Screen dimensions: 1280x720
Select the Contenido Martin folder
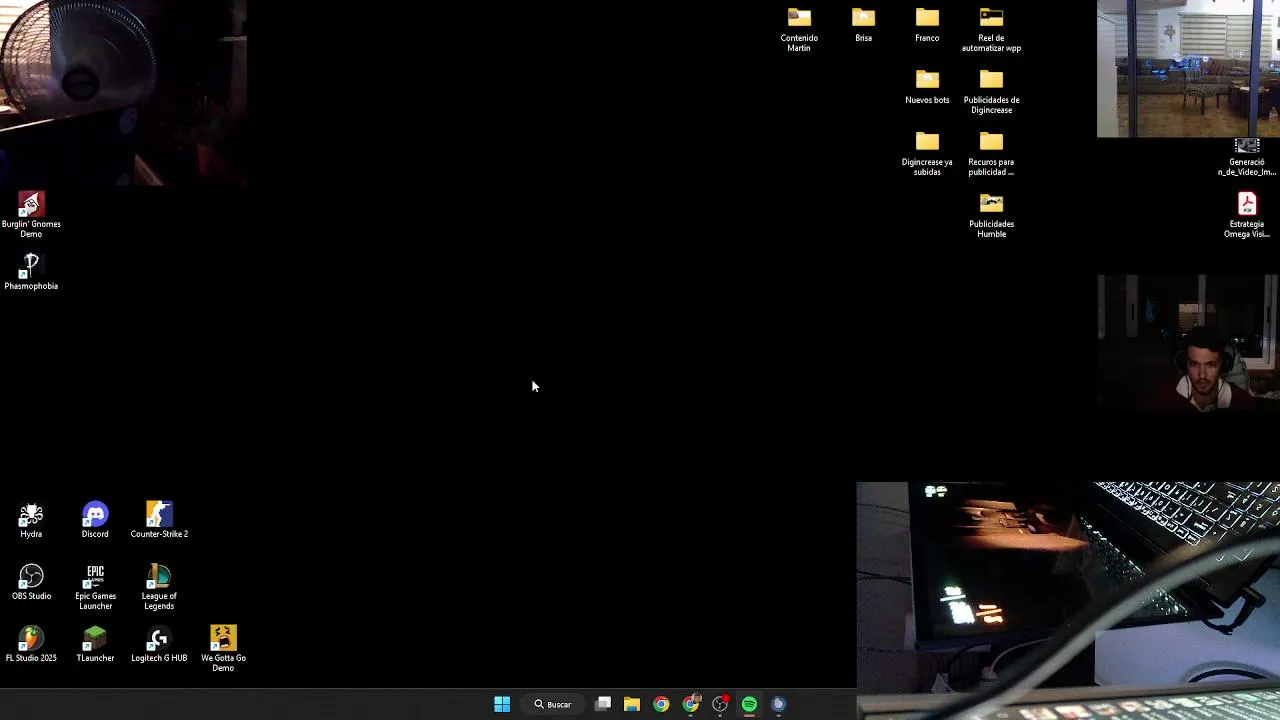[799, 29]
